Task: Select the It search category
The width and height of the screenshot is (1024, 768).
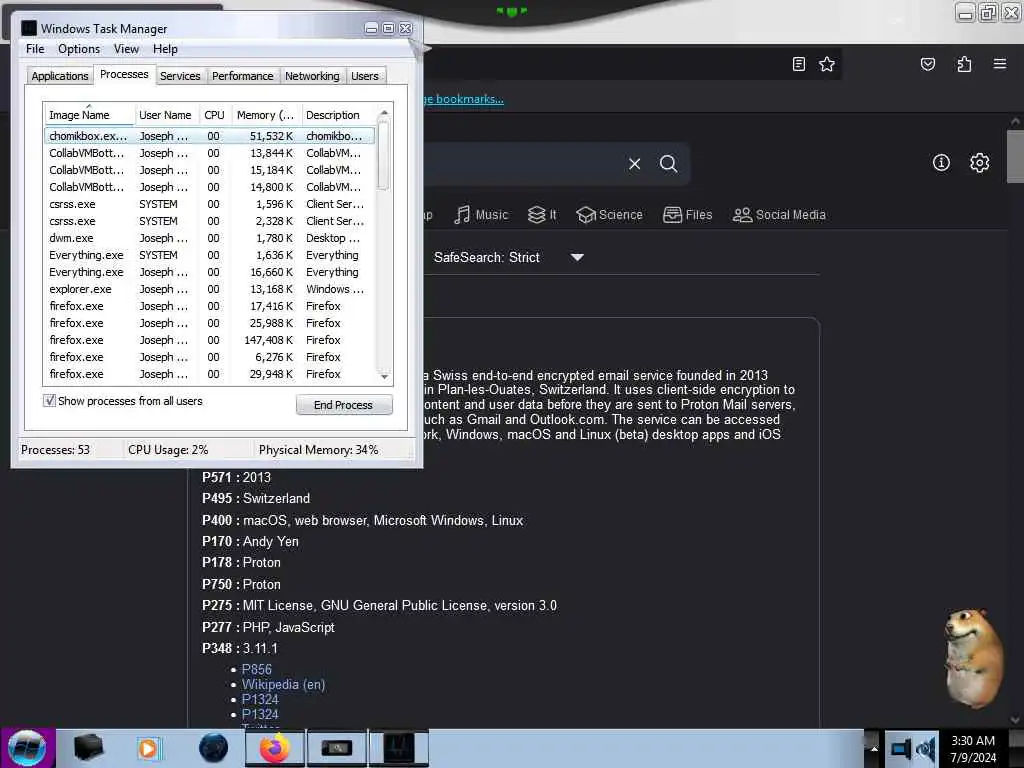Action: (x=542, y=215)
